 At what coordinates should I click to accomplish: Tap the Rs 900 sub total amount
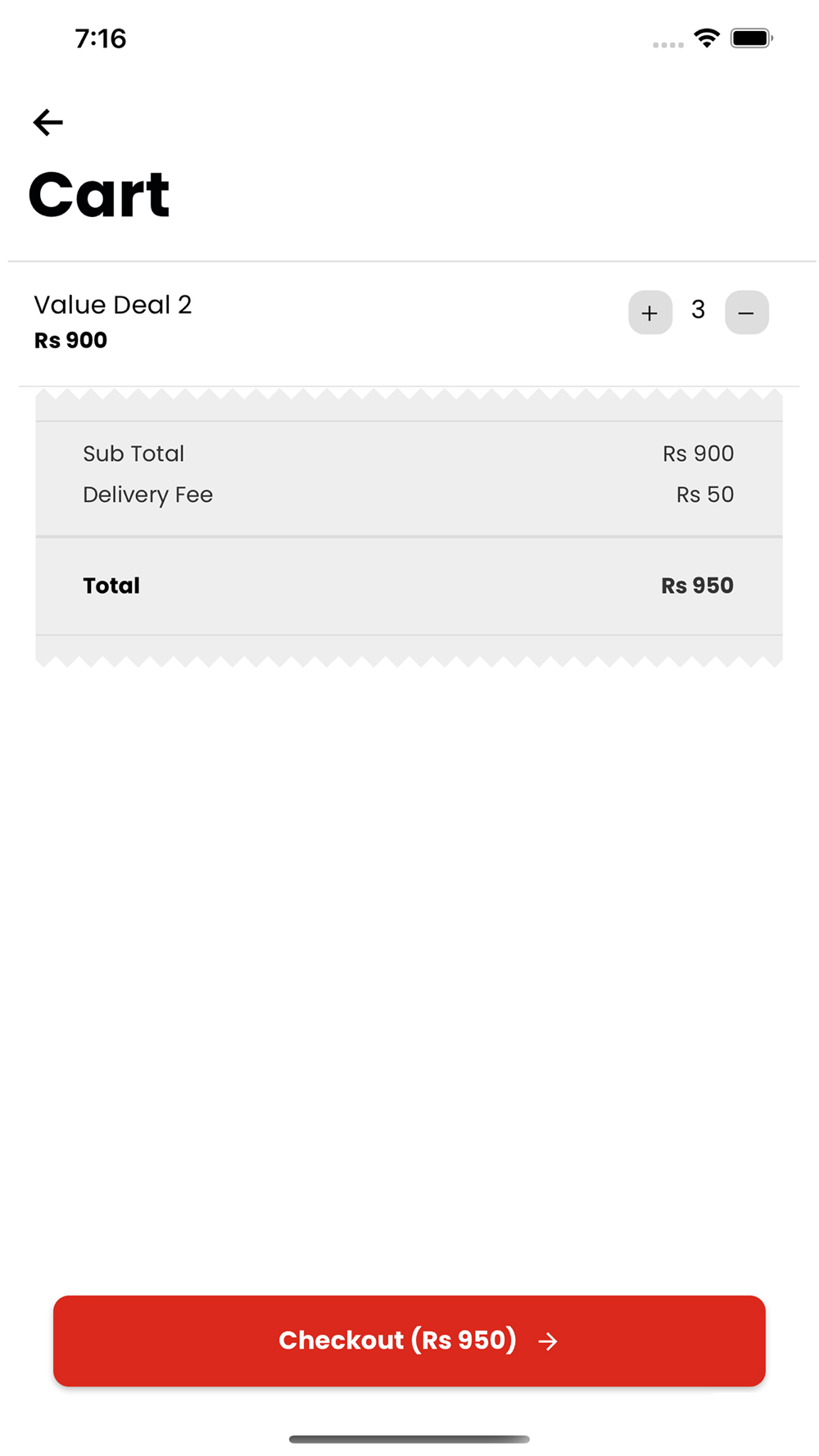pyautogui.click(x=699, y=454)
